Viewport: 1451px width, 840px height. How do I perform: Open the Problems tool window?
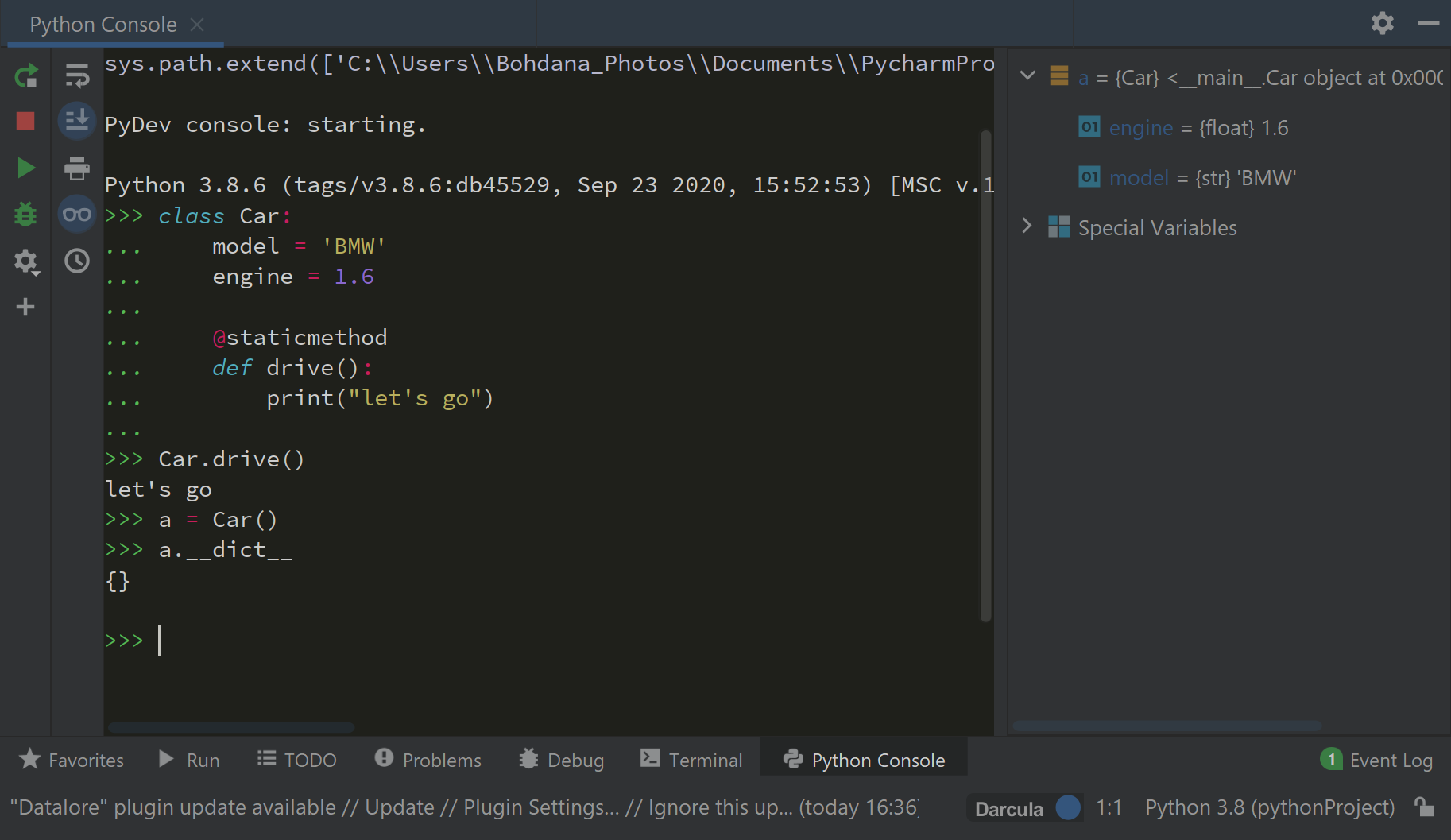428,760
